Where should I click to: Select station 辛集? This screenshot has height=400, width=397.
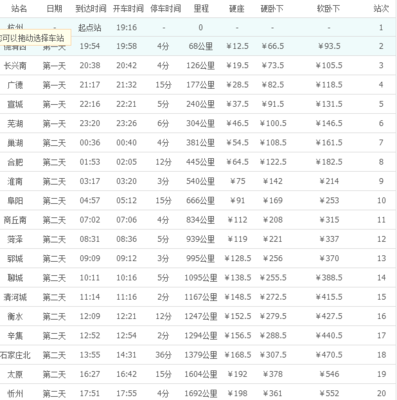(x=15, y=336)
